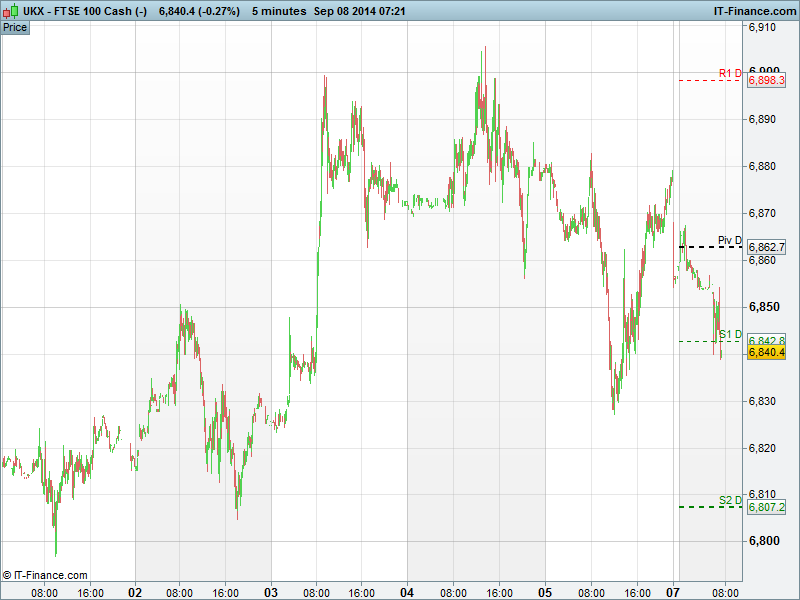Select the Price panel tab
The width and height of the screenshot is (800, 600).
pyautogui.click(x=15, y=27)
